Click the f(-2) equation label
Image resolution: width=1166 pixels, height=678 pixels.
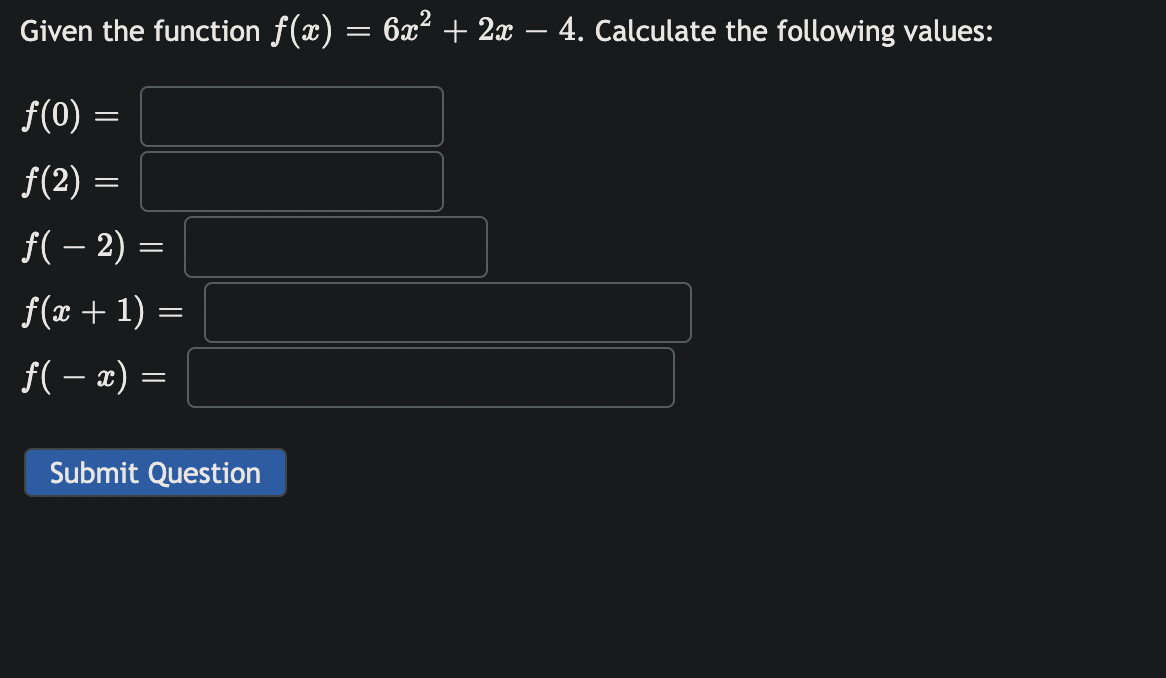point(90,246)
